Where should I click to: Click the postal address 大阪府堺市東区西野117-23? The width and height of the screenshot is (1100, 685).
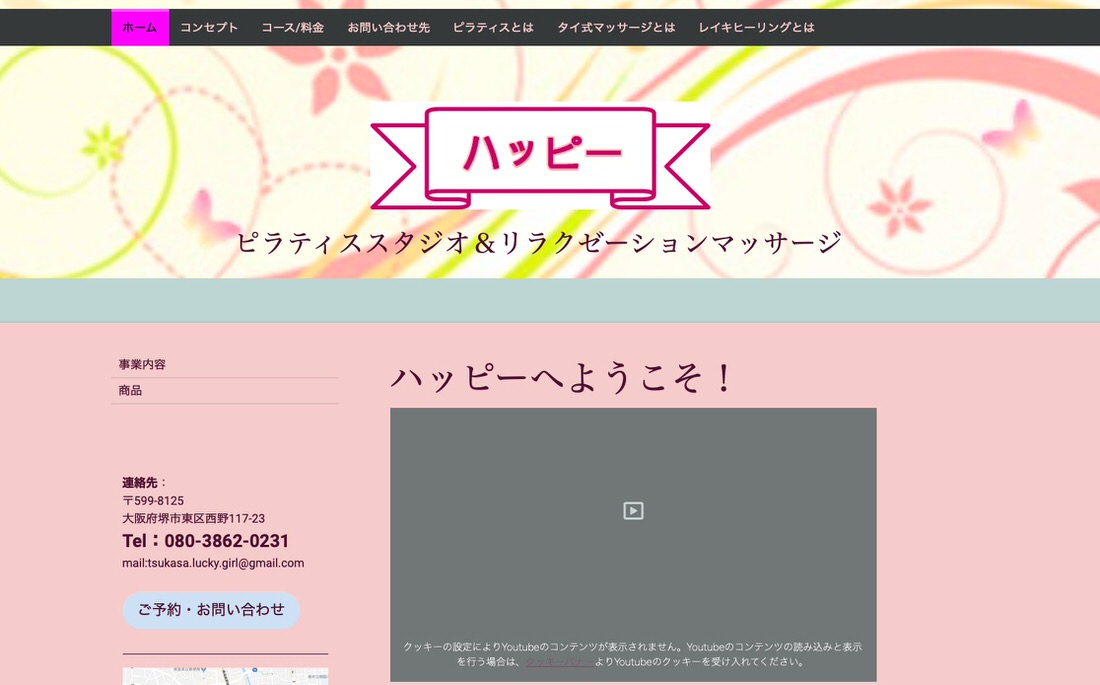[x=193, y=519]
